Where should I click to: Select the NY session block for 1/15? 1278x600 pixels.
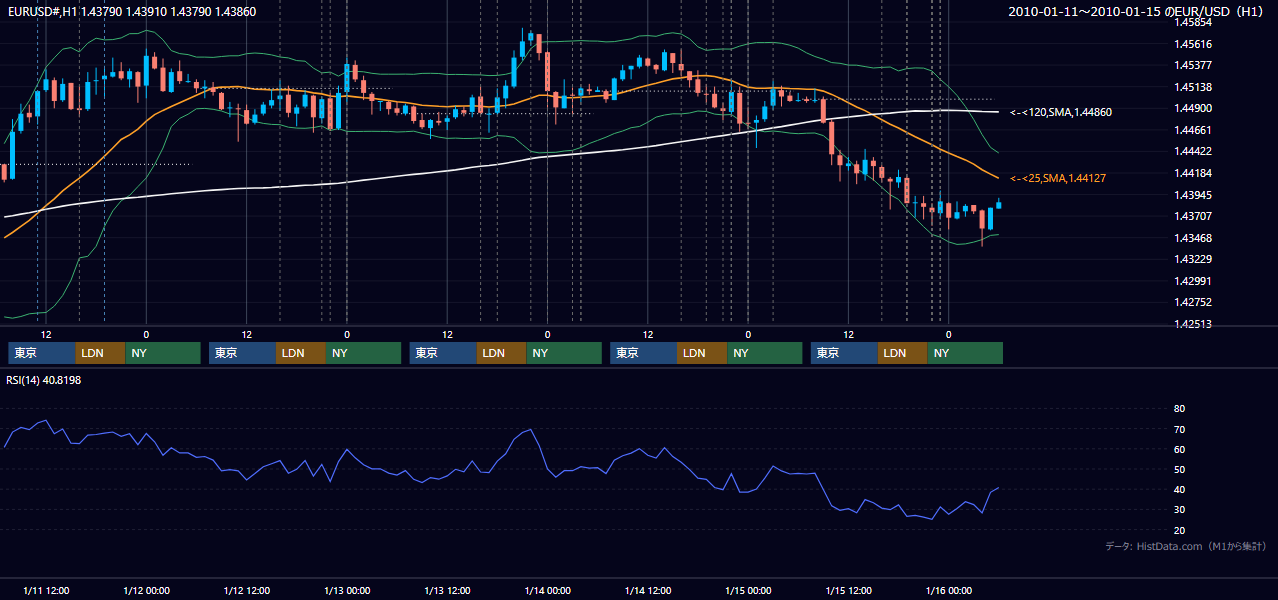(965, 353)
